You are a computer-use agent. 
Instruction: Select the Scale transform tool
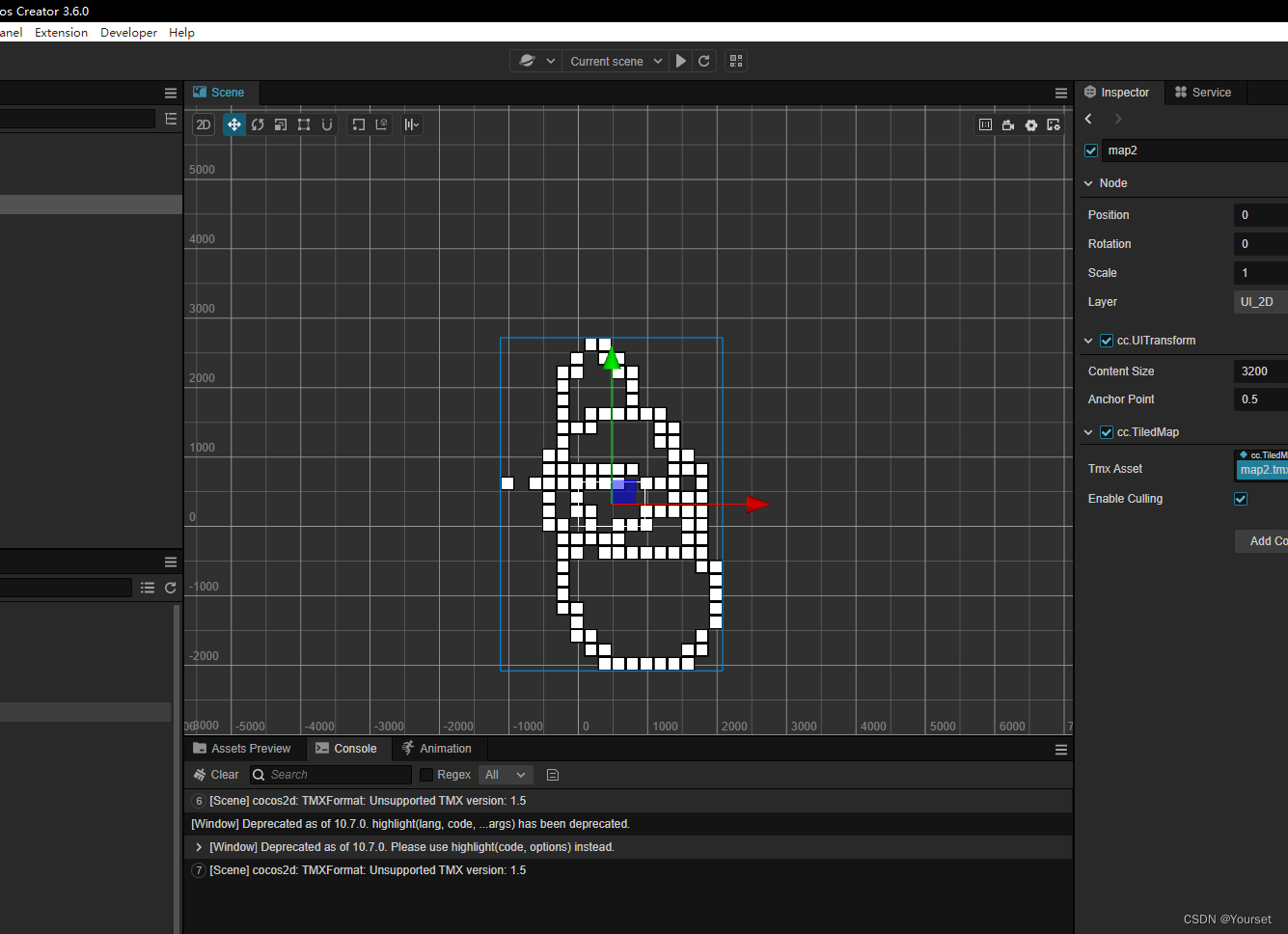[281, 124]
